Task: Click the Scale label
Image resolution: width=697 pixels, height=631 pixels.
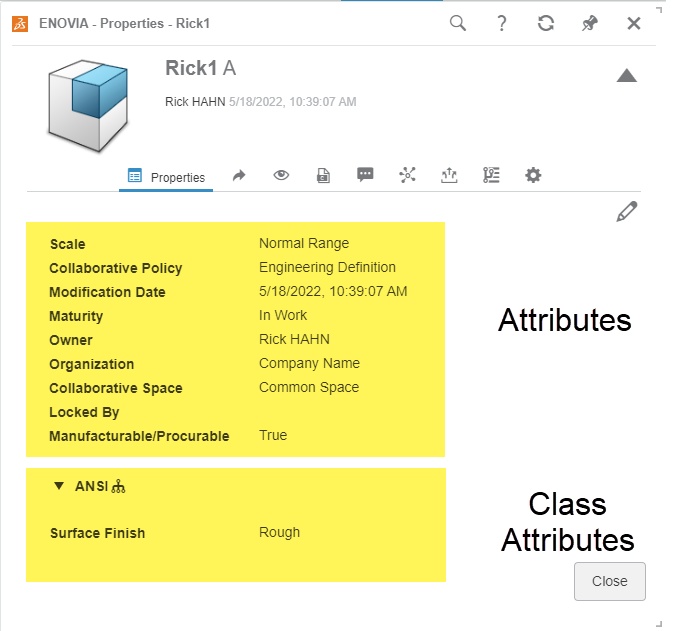Action: click(68, 244)
